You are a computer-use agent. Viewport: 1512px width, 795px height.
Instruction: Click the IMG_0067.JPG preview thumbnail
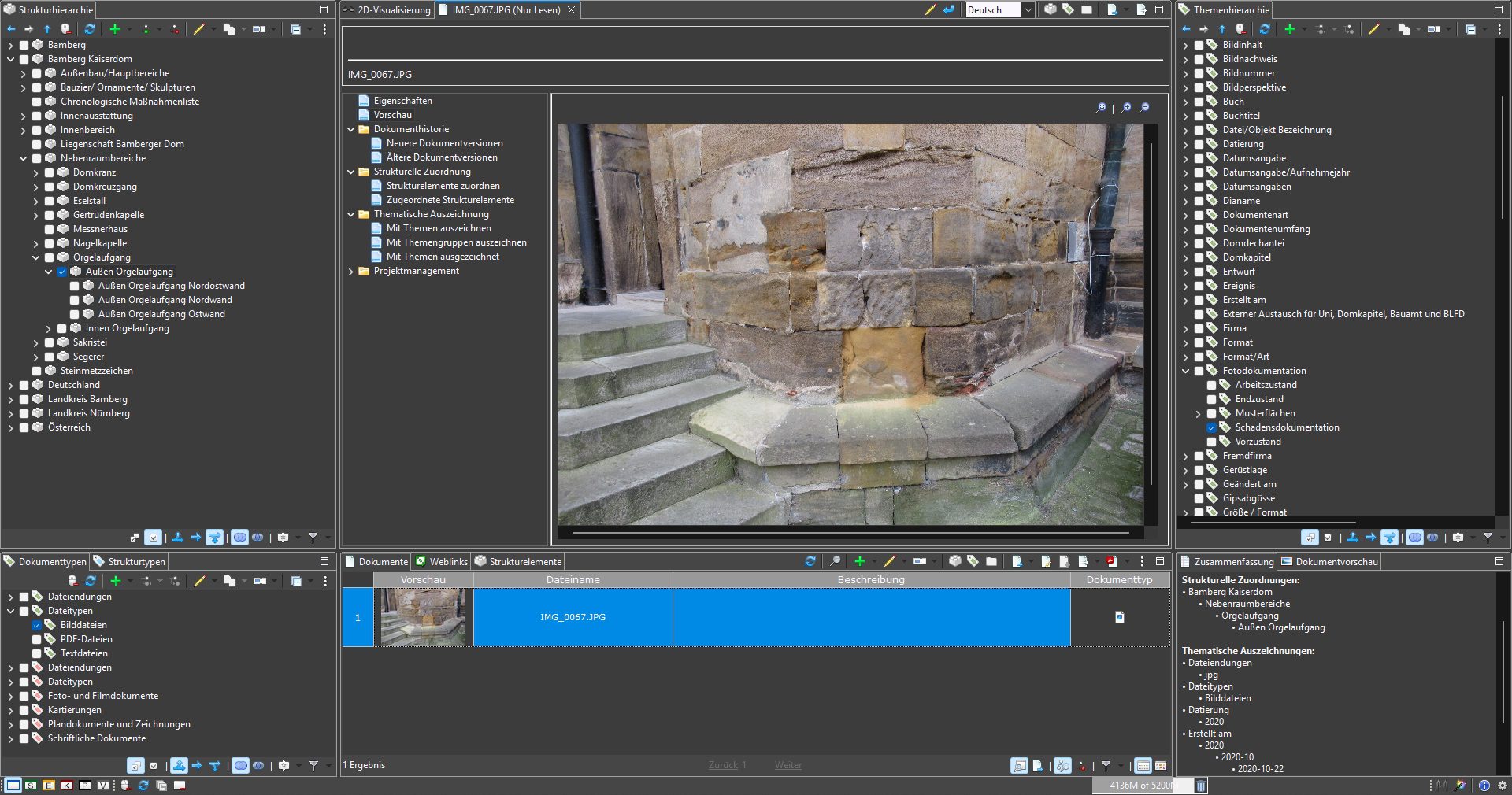[423, 618]
